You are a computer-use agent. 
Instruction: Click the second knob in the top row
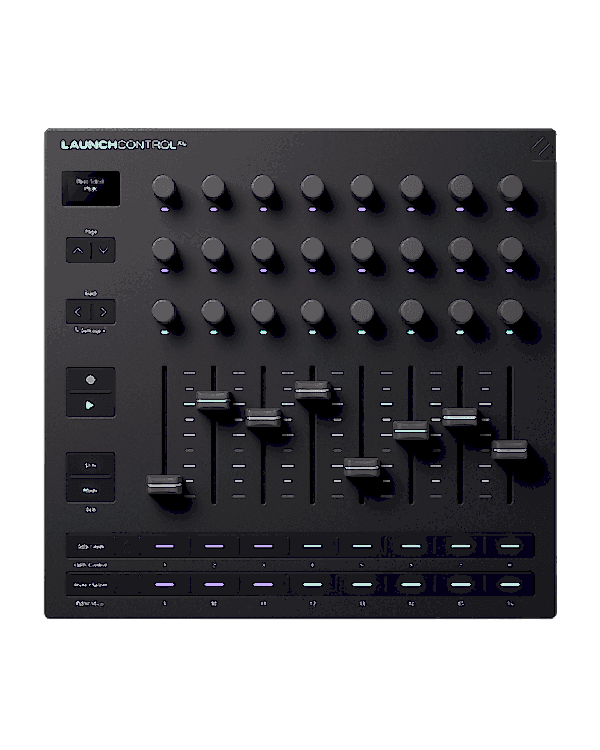[x=213, y=187]
